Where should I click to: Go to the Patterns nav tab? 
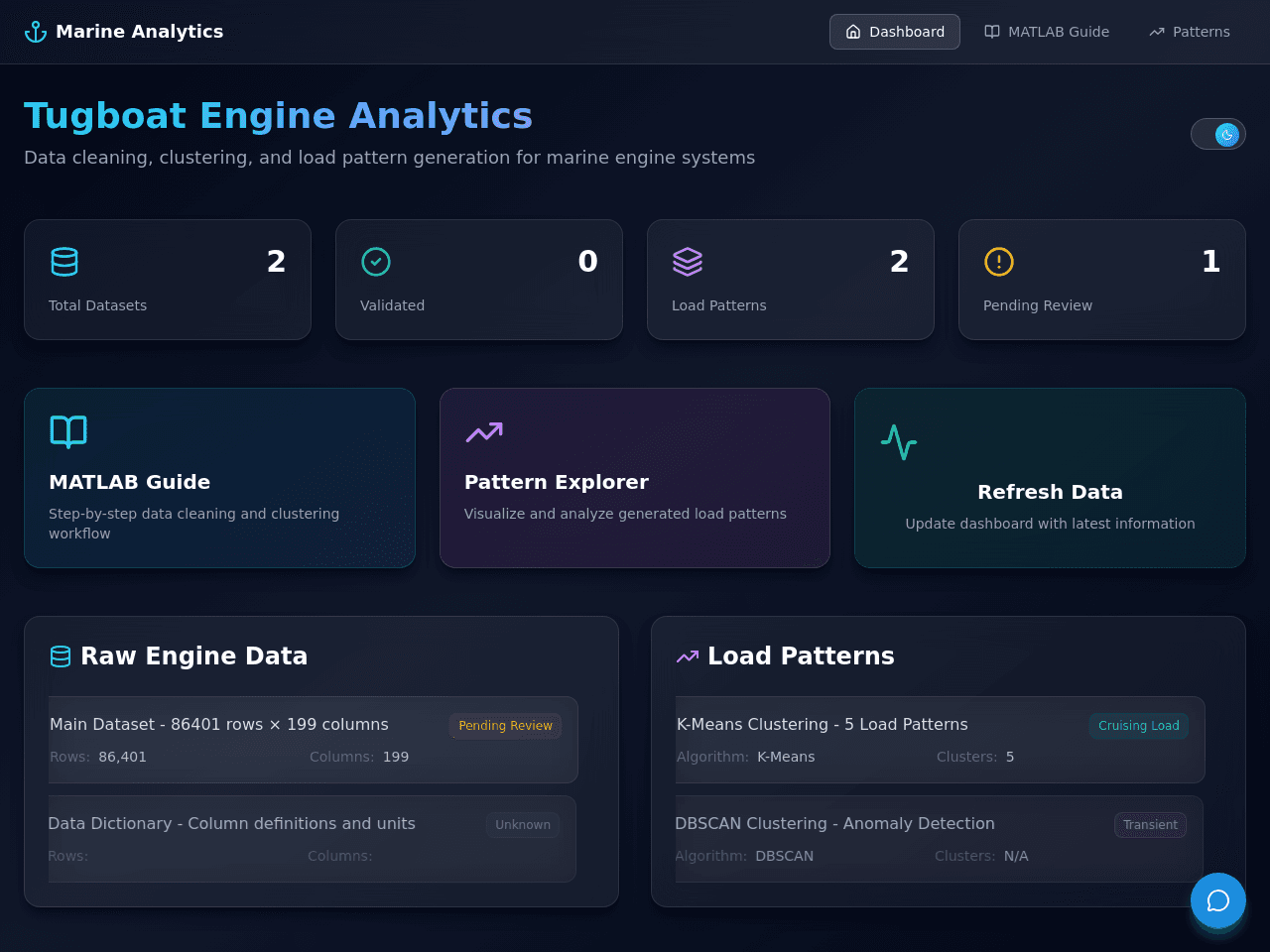(1190, 32)
